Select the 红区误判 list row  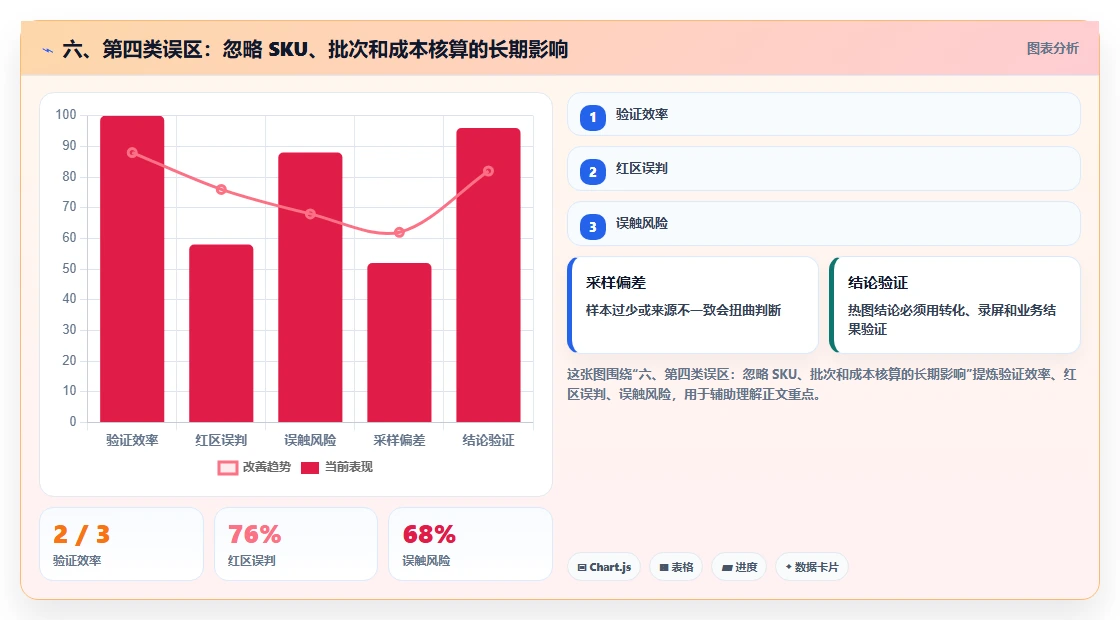824,169
